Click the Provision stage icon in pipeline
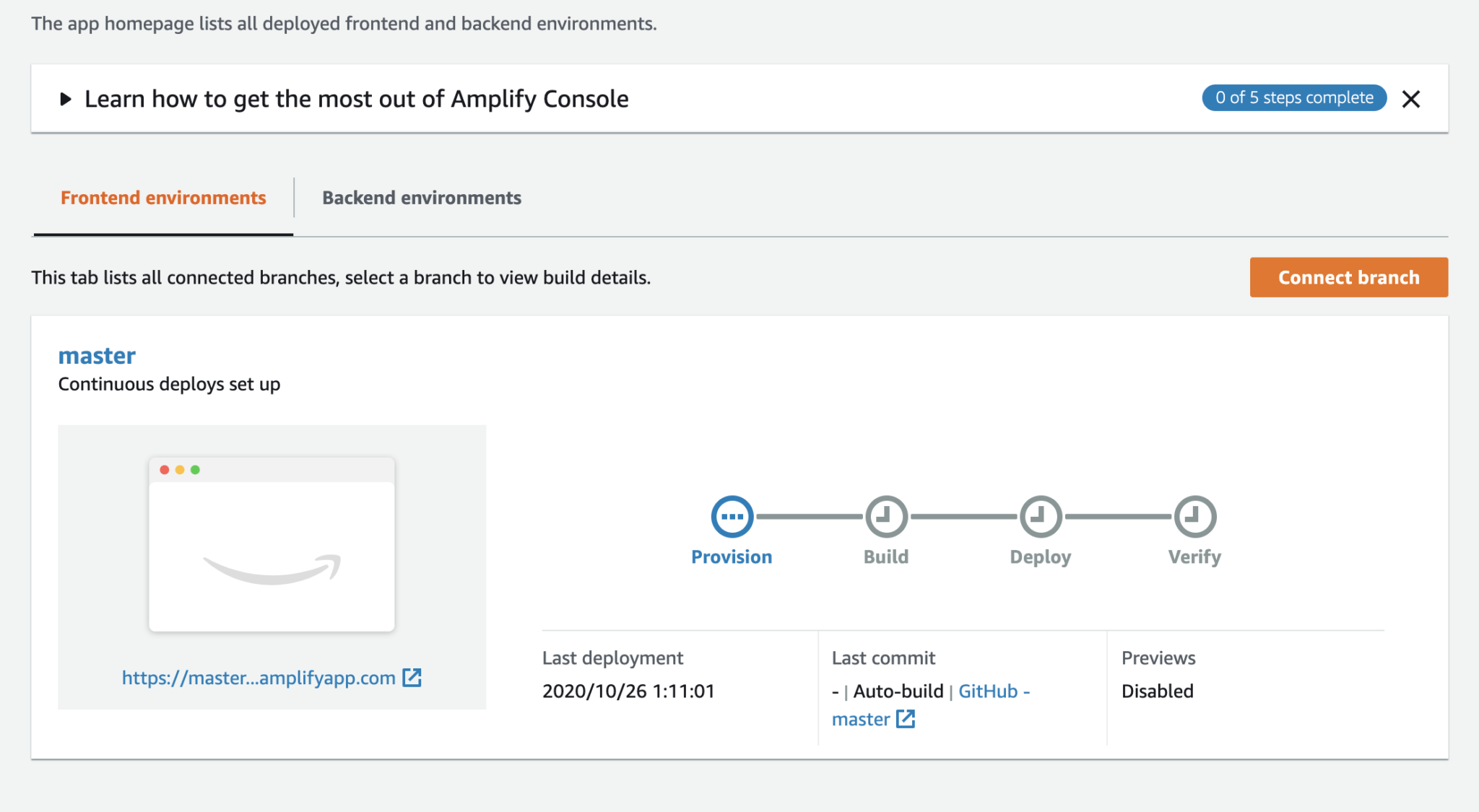The width and height of the screenshot is (1479, 812). (732, 516)
